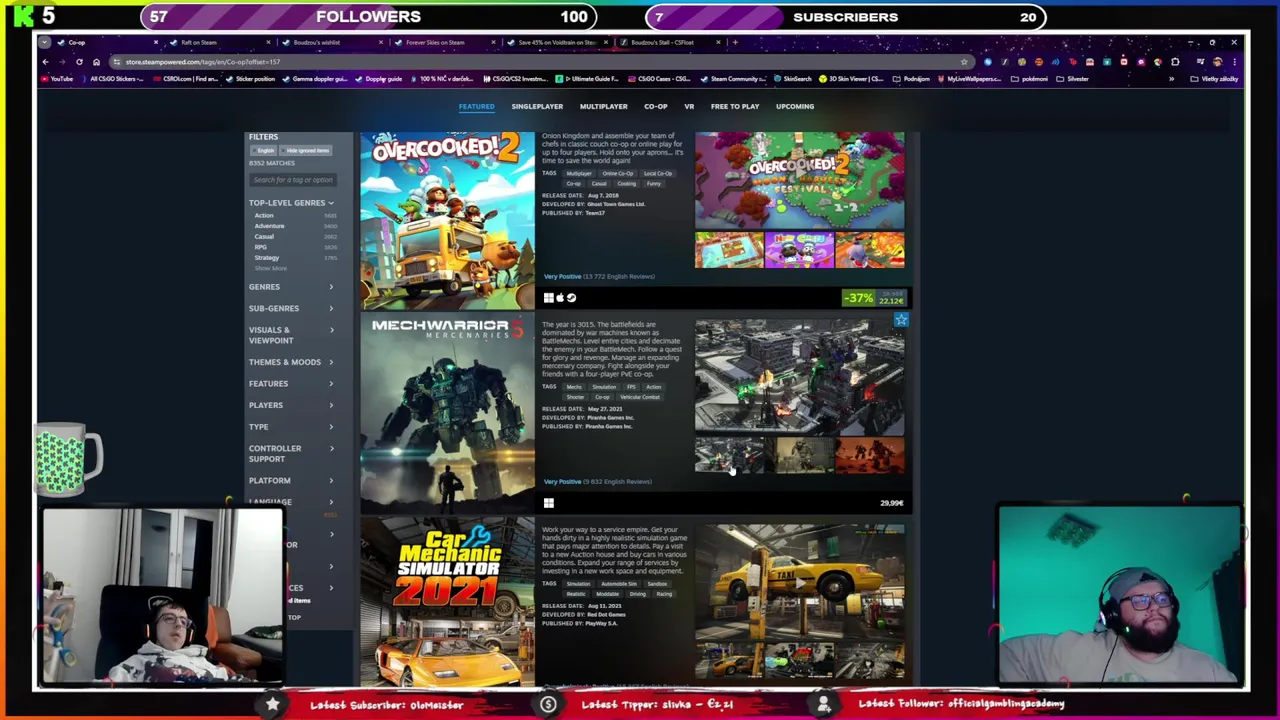Remove the Hide ignored items filter
Viewport: 1280px width, 720px height.
[x=305, y=151]
